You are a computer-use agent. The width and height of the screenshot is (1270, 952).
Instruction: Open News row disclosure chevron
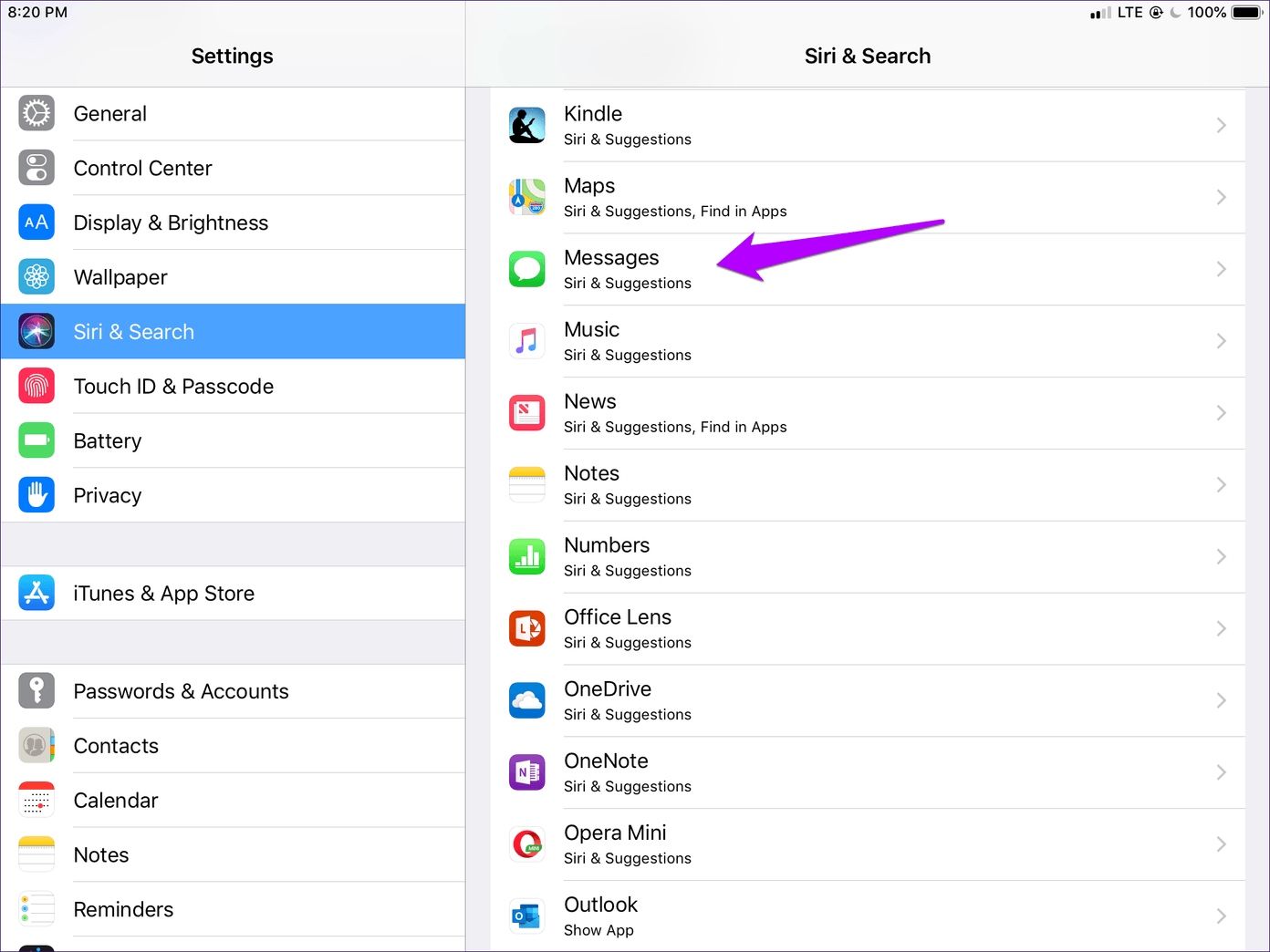(1222, 413)
